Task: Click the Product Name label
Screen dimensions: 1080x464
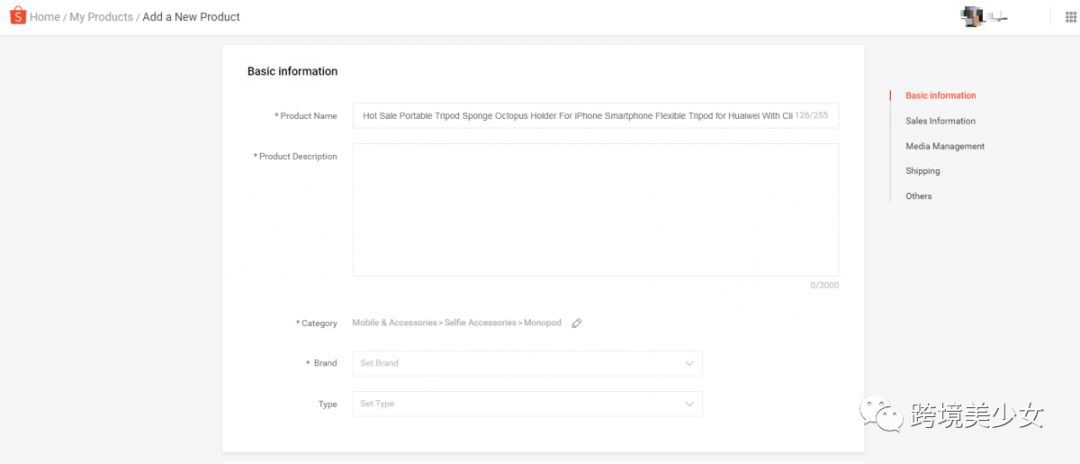Action: tap(306, 116)
